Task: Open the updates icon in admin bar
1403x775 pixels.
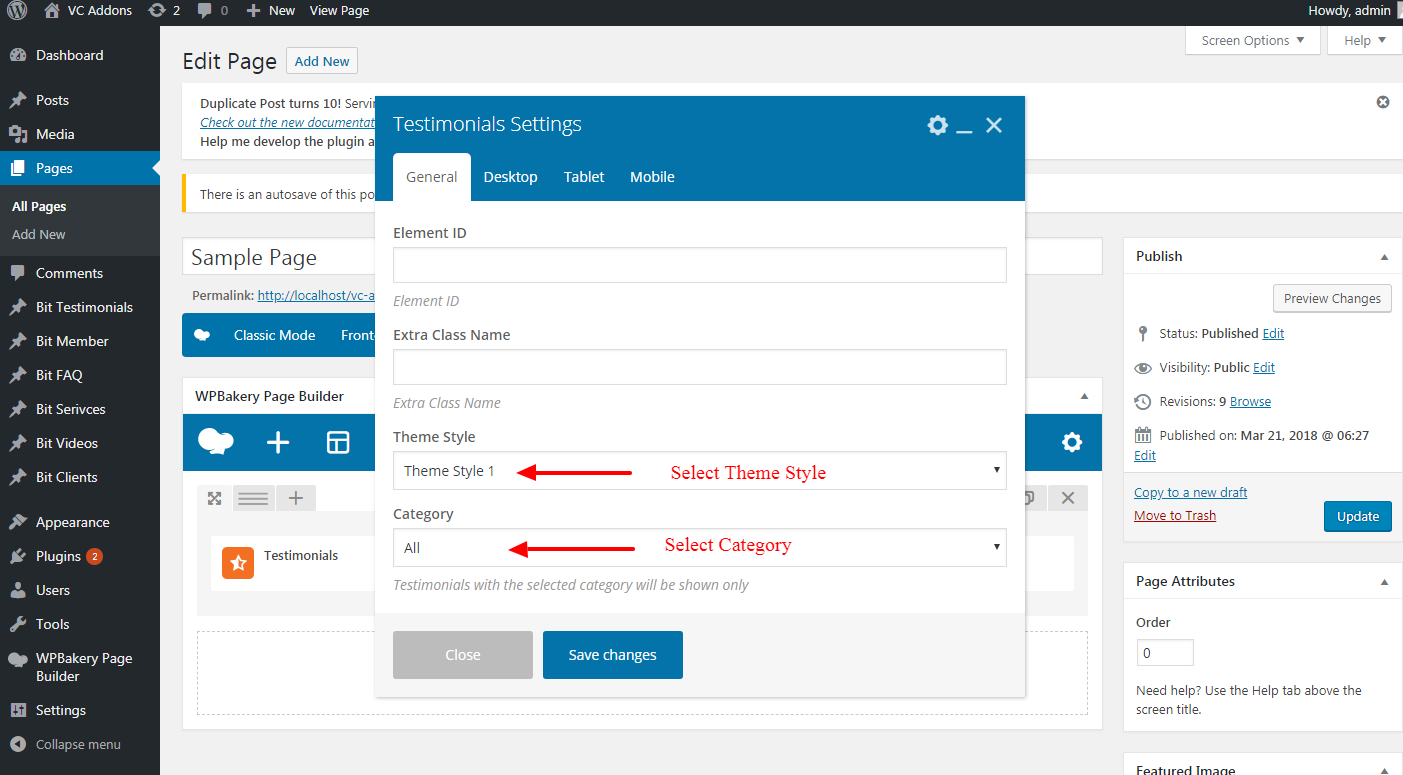Action: coord(163,10)
